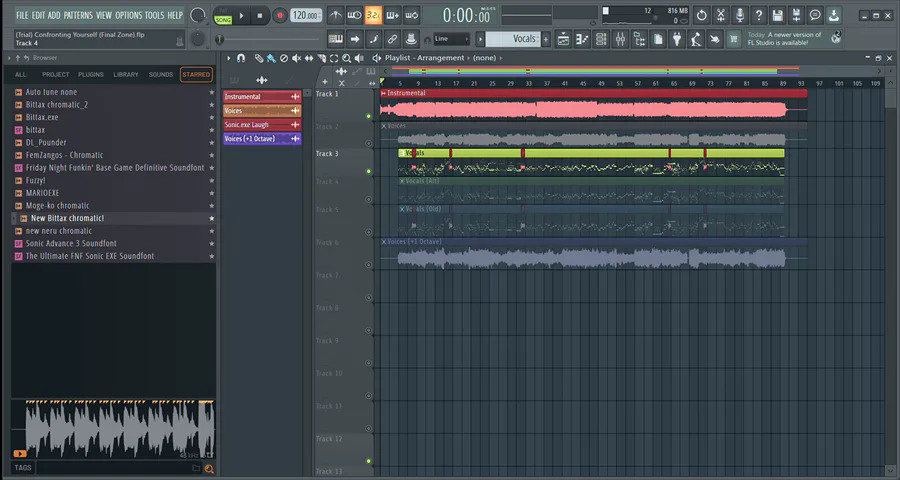The image size is (900, 480).
Task: Click the TAGS button in browser
Action: [23, 467]
